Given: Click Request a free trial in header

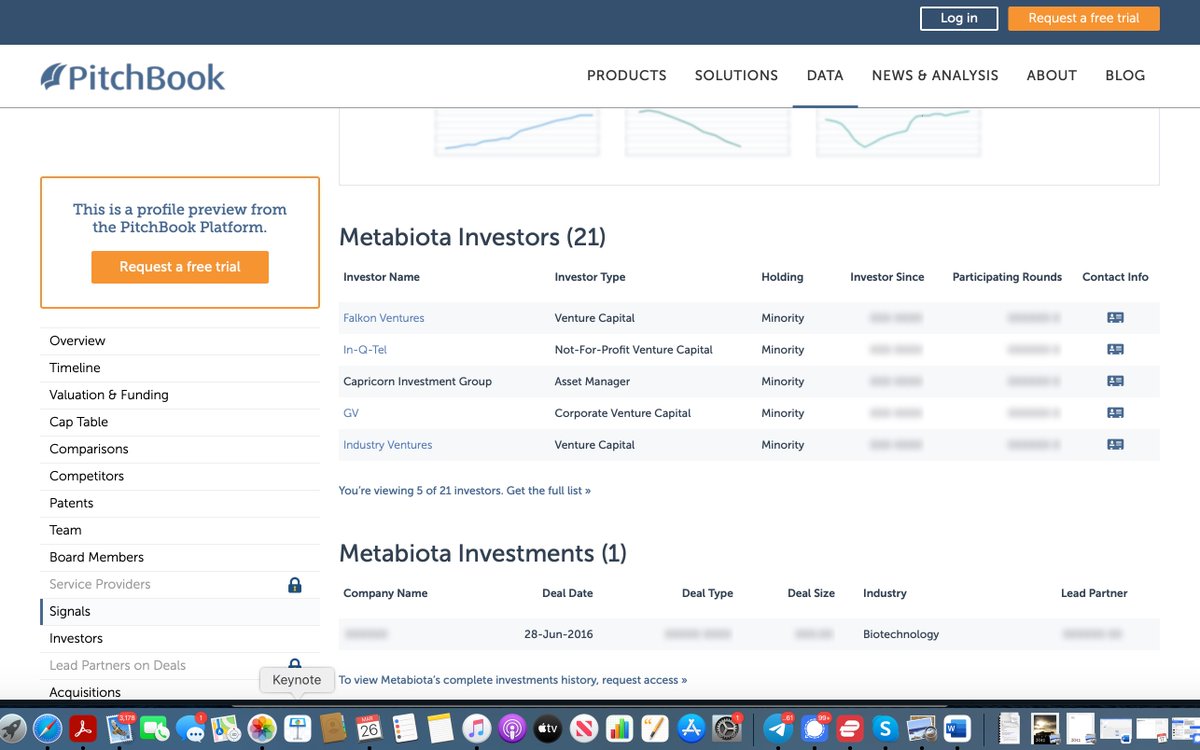Looking at the screenshot, I should (1084, 18).
